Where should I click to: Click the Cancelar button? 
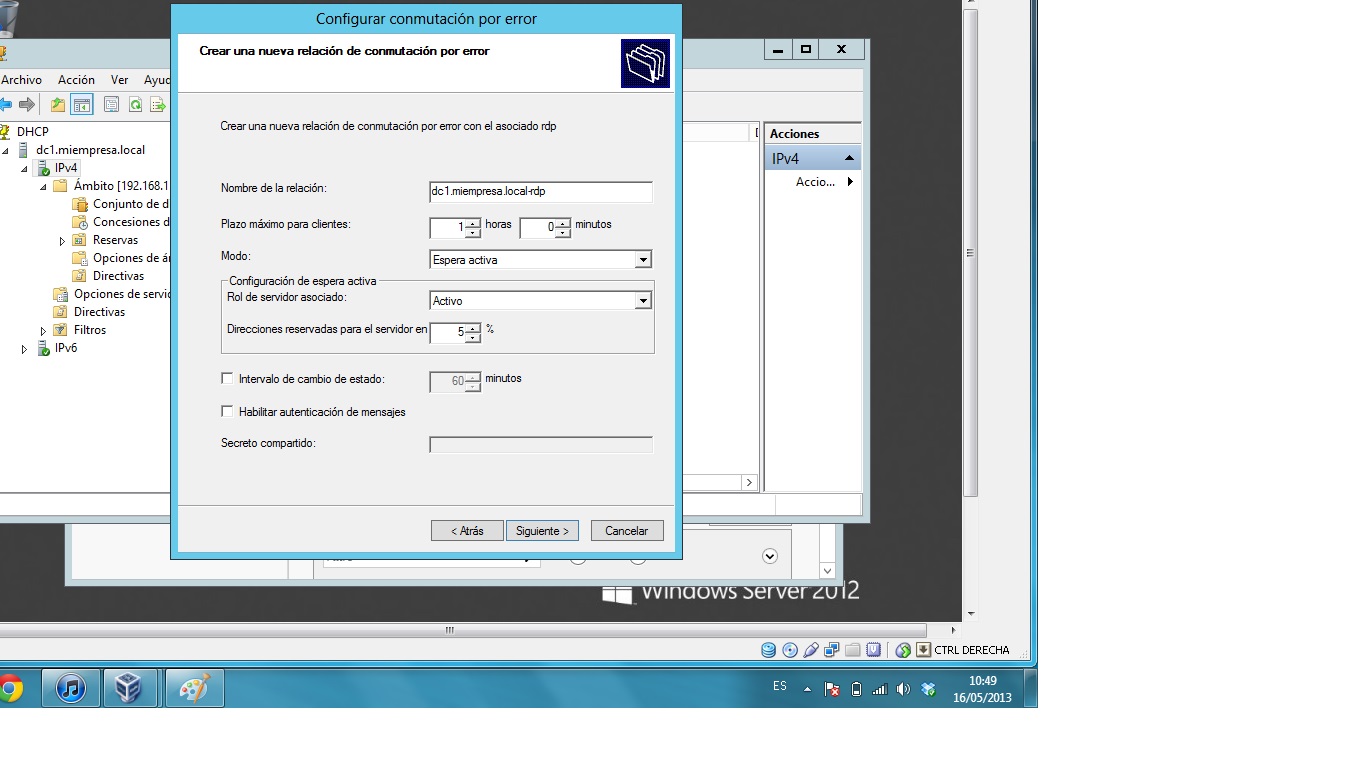tap(627, 531)
